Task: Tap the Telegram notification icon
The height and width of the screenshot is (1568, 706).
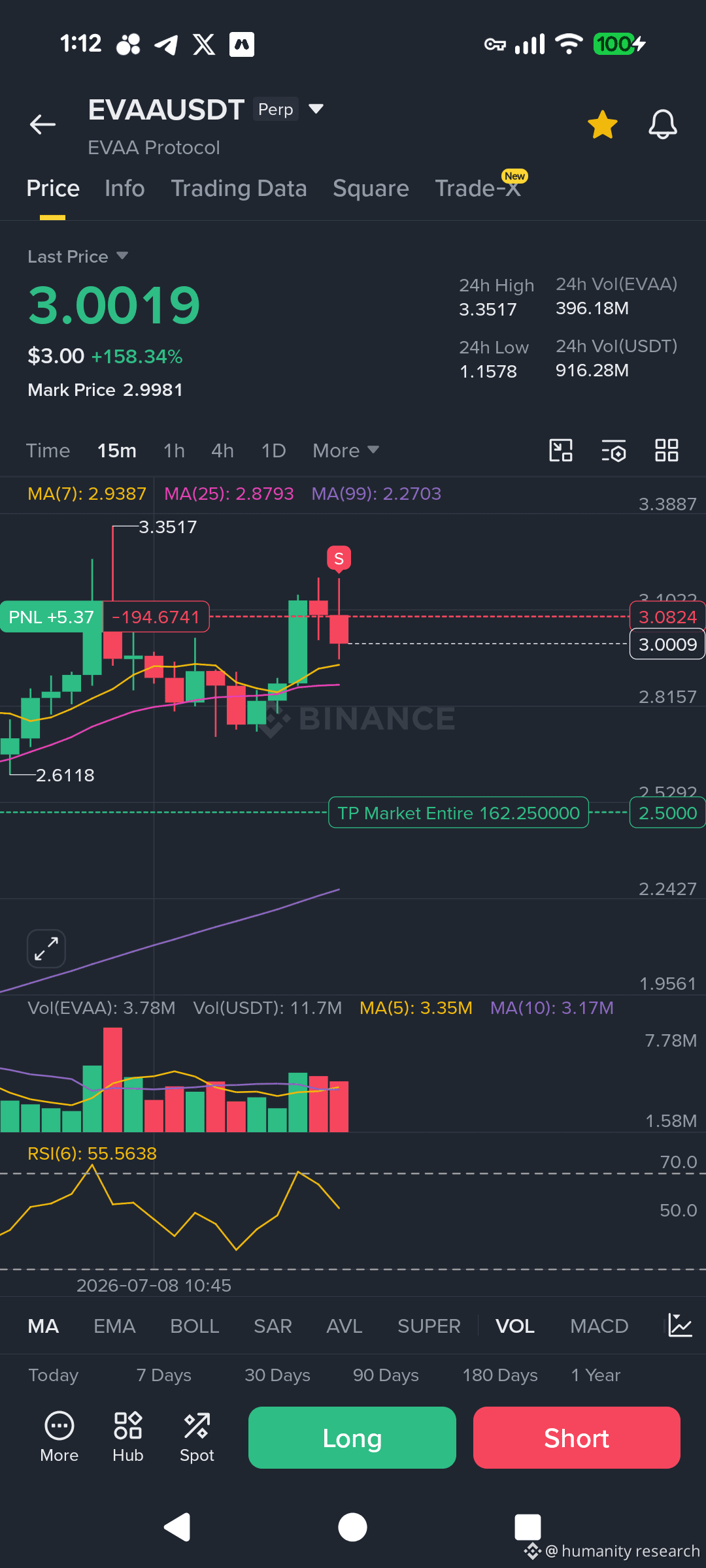Action: click(166, 44)
